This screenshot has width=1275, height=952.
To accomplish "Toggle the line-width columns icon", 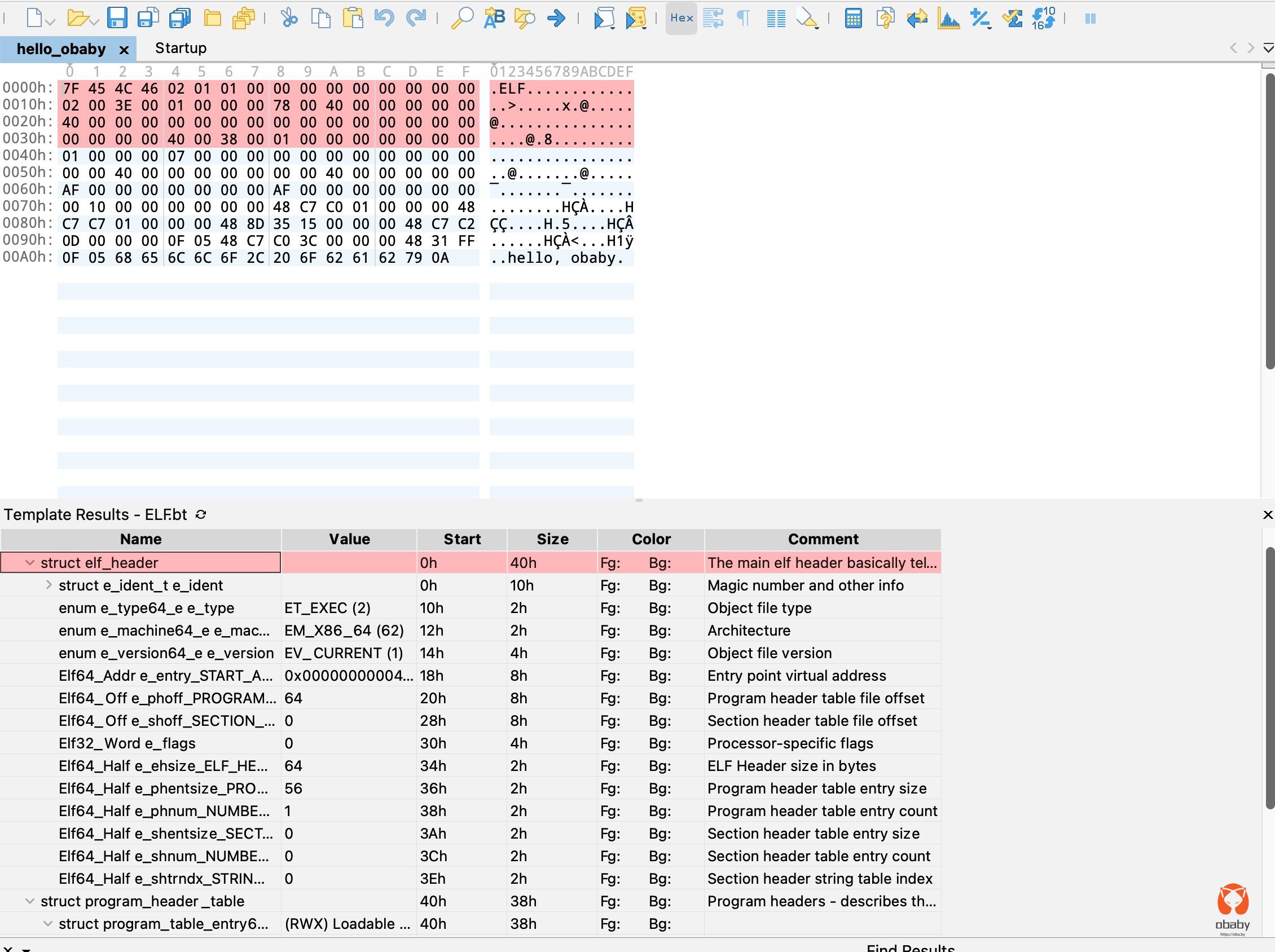I will coord(776,19).
